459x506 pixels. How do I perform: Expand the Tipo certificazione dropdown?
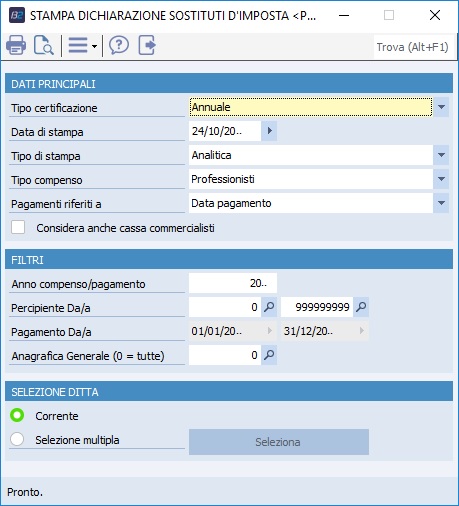tap(441, 107)
